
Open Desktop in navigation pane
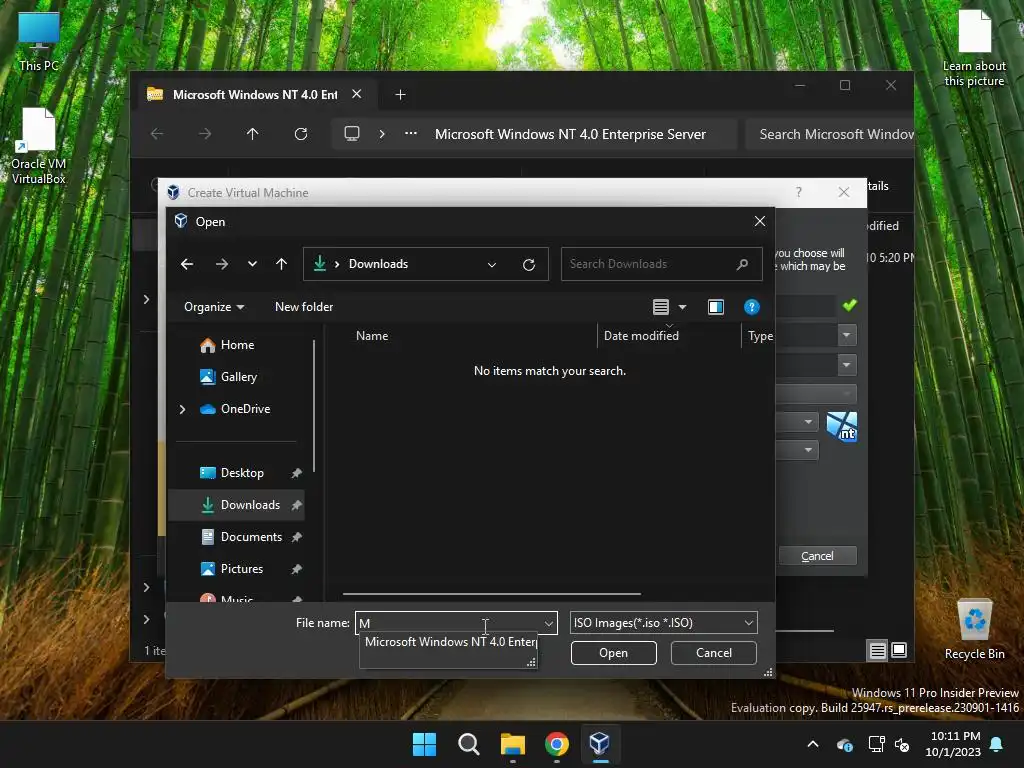(242, 473)
